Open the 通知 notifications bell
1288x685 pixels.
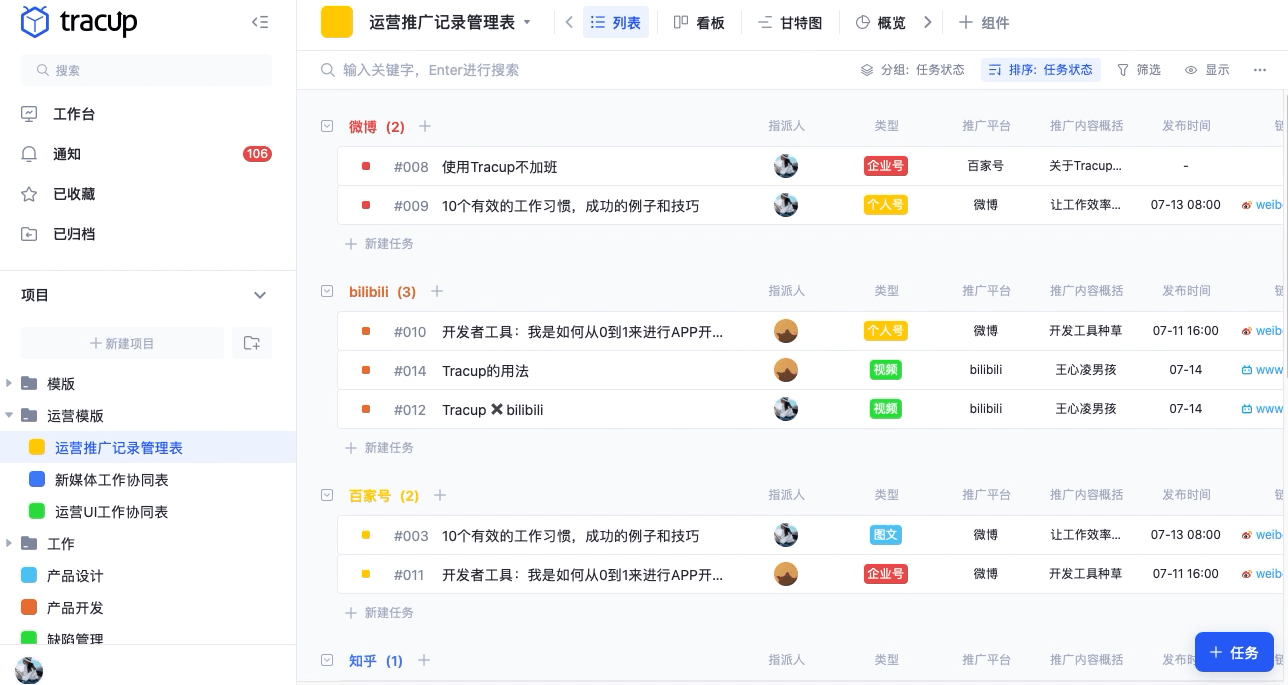67,154
